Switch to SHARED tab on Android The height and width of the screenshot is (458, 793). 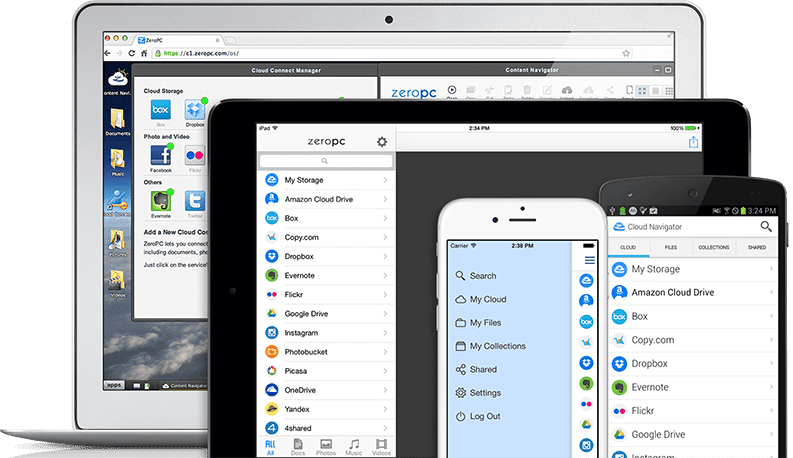757,247
